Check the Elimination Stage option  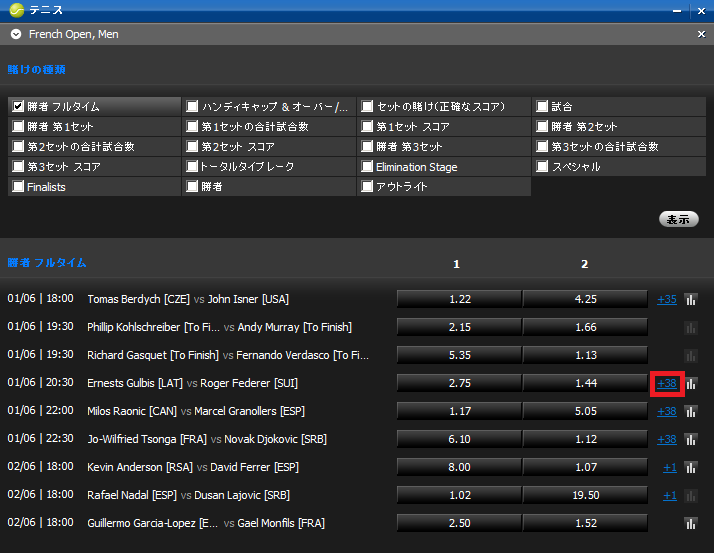367,166
